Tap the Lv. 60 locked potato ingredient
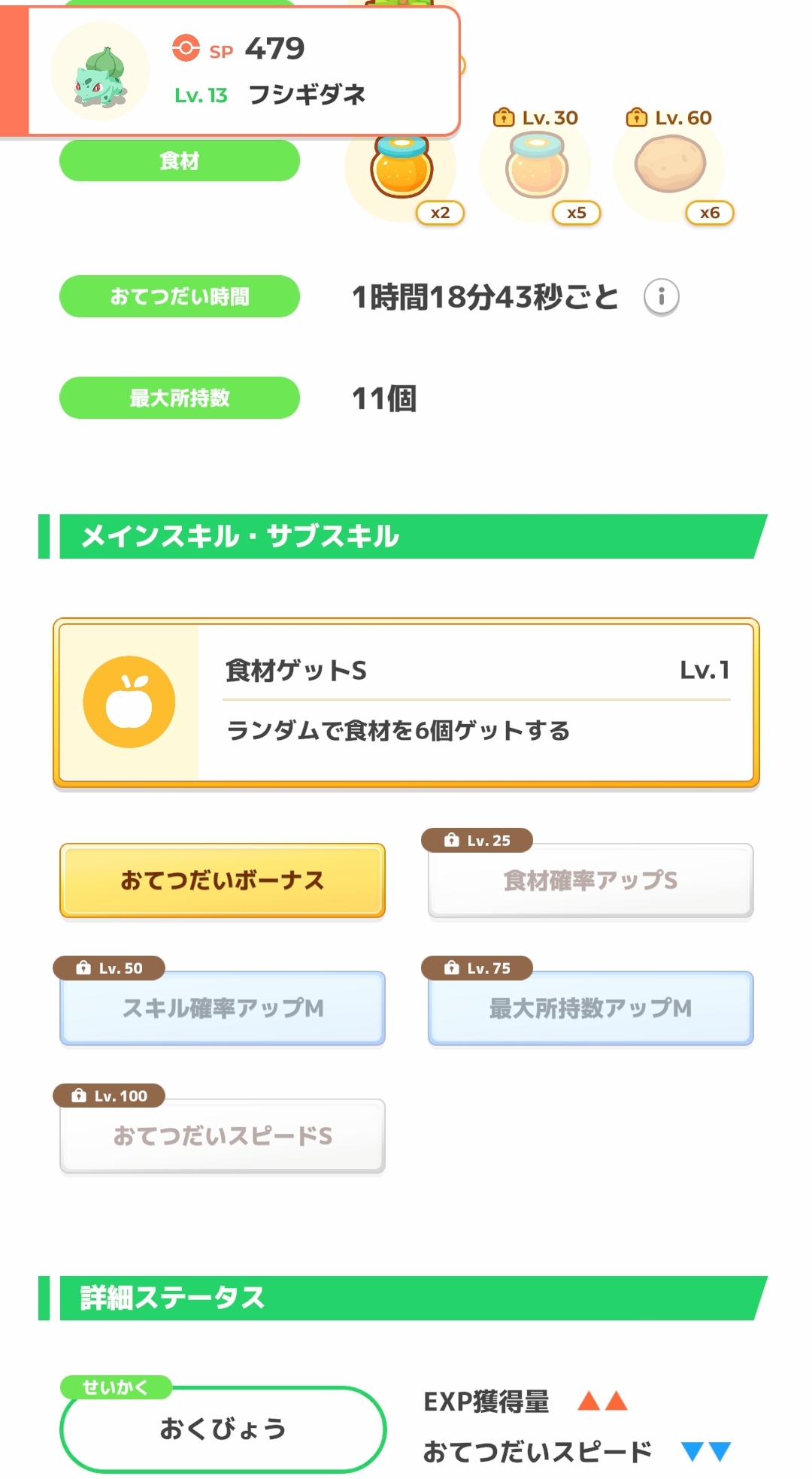Image resolution: width=812 pixels, height=1479 pixels. point(670,164)
